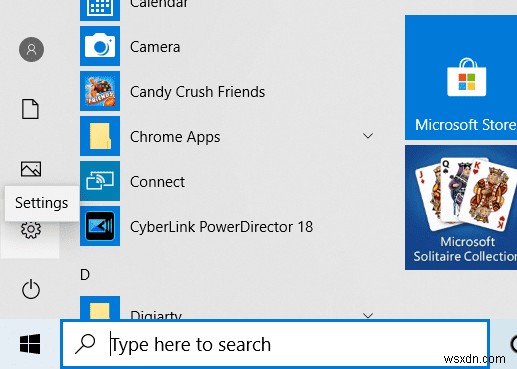
Task: Click the Windows Start button
Action: tap(30, 344)
